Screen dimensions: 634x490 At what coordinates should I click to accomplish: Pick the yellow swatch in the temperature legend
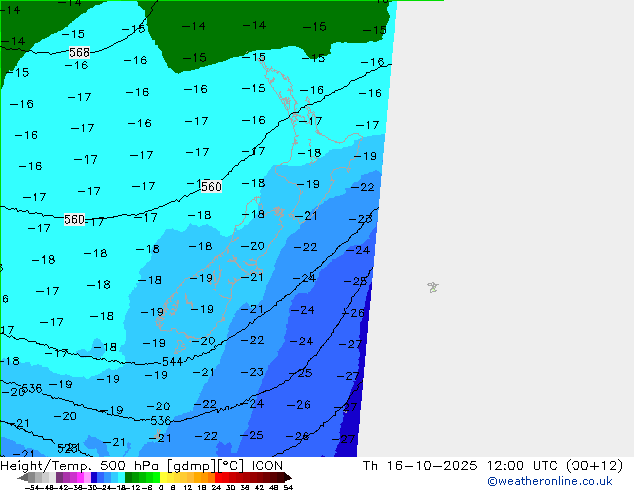(163, 478)
